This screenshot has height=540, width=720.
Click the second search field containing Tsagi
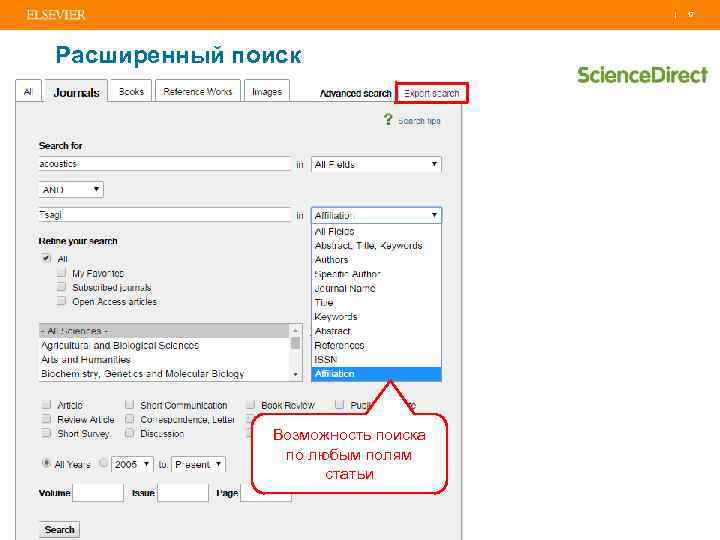[x=165, y=214]
